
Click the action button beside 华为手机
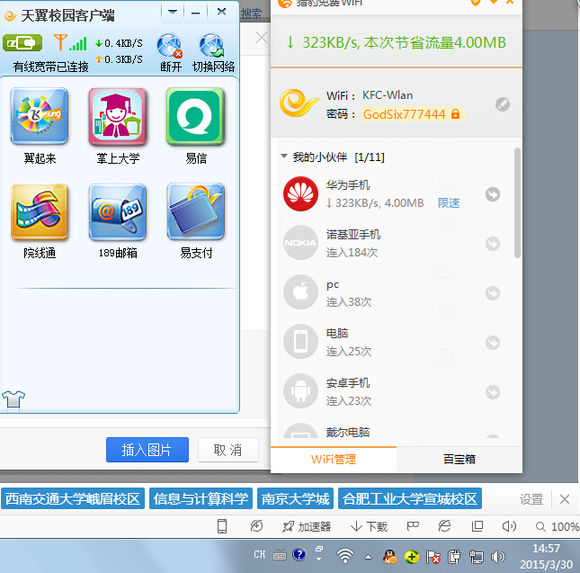[x=492, y=194]
